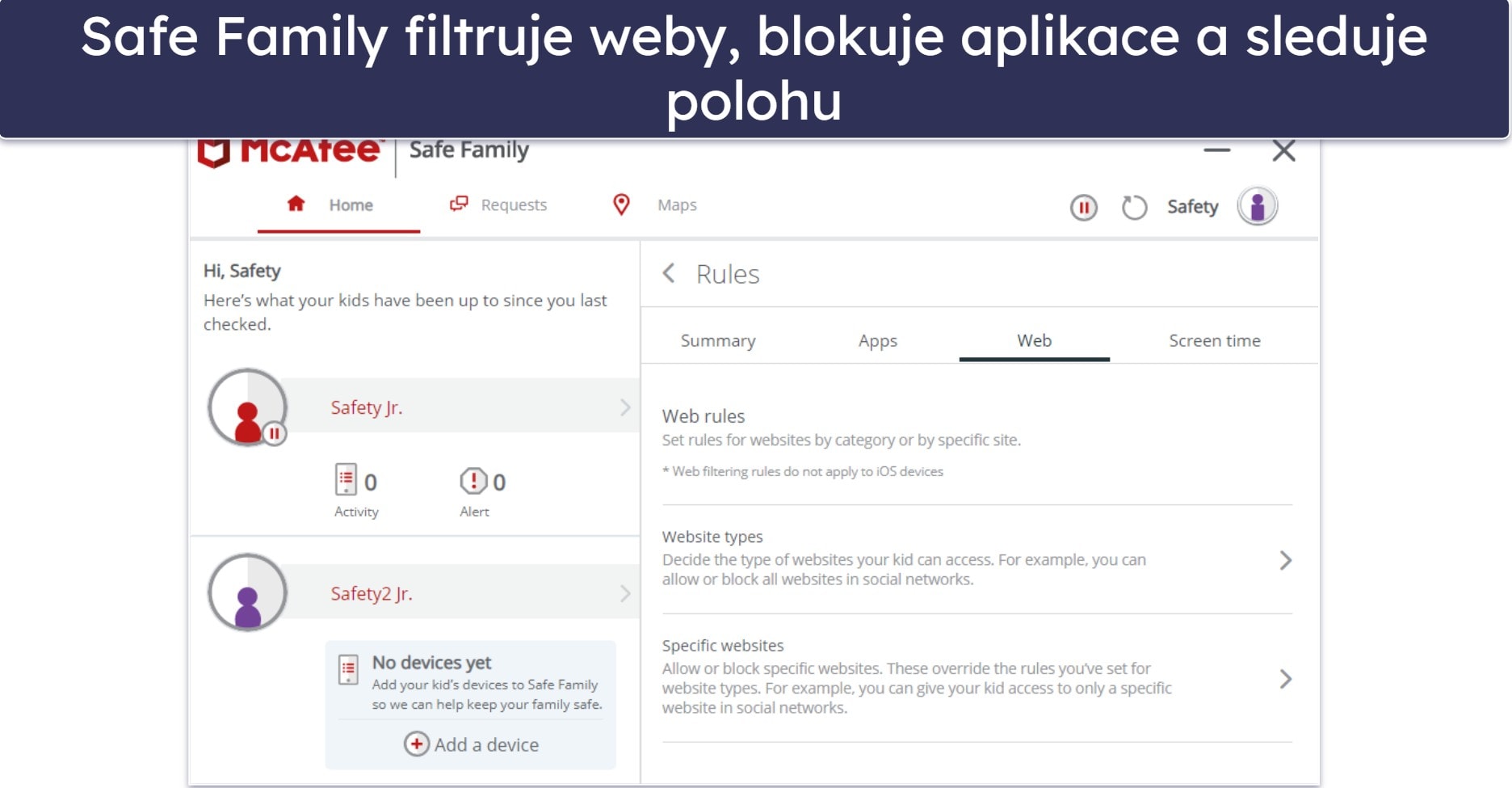Screen dimensions: 1512x788
Task: Select the Web rules tab
Action: [x=1034, y=340]
